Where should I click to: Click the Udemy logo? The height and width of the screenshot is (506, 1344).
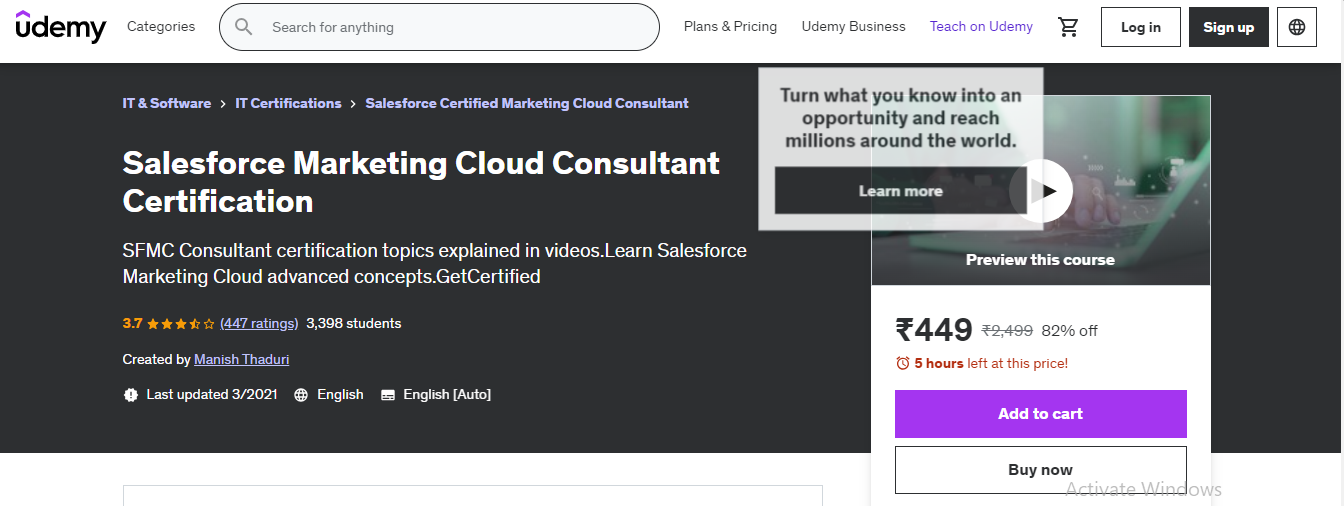tap(60, 27)
